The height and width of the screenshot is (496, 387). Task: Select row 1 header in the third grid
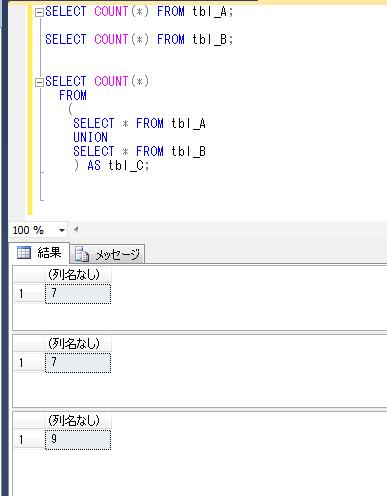click(x=29, y=440)
